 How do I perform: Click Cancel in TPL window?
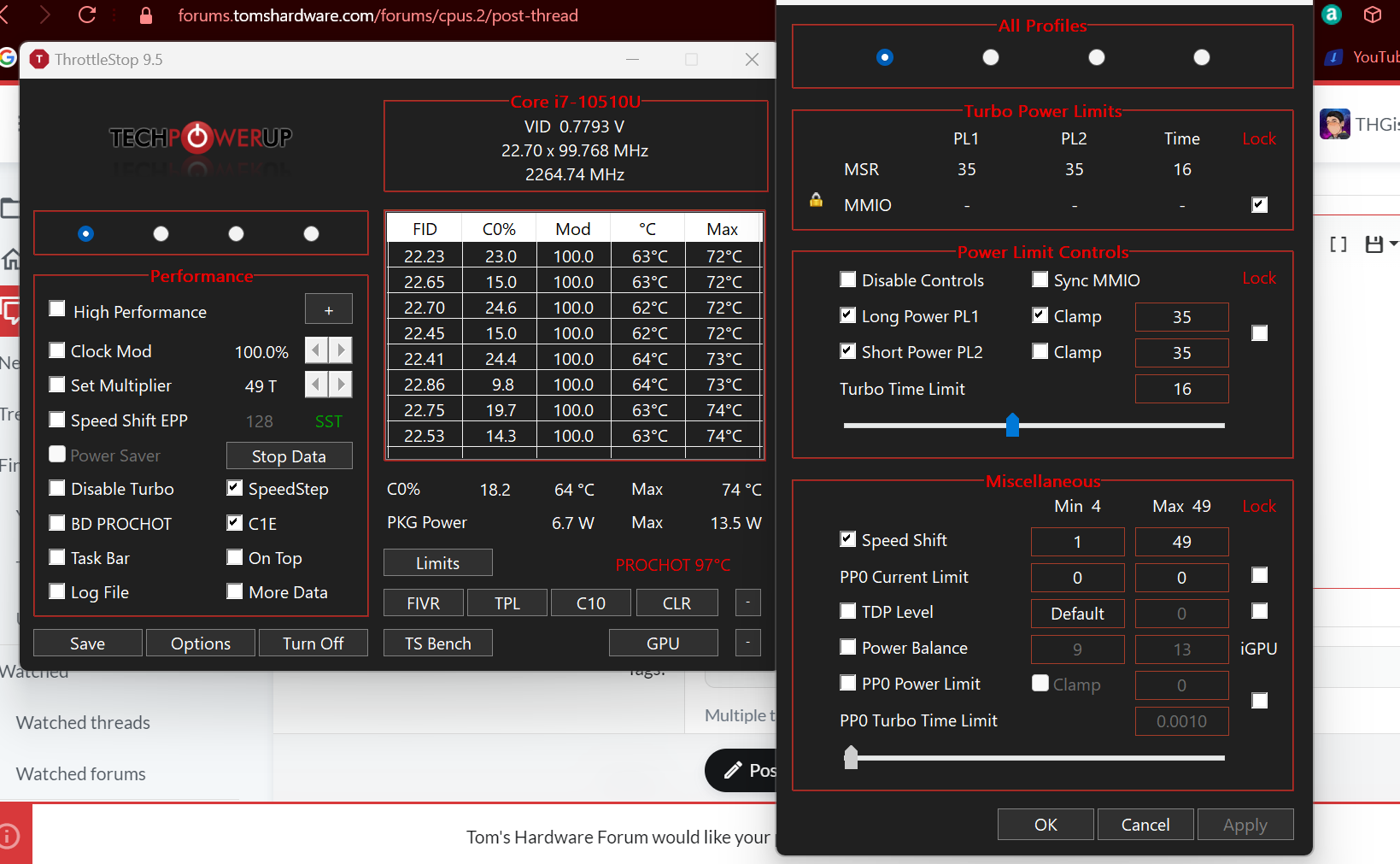1146,825
